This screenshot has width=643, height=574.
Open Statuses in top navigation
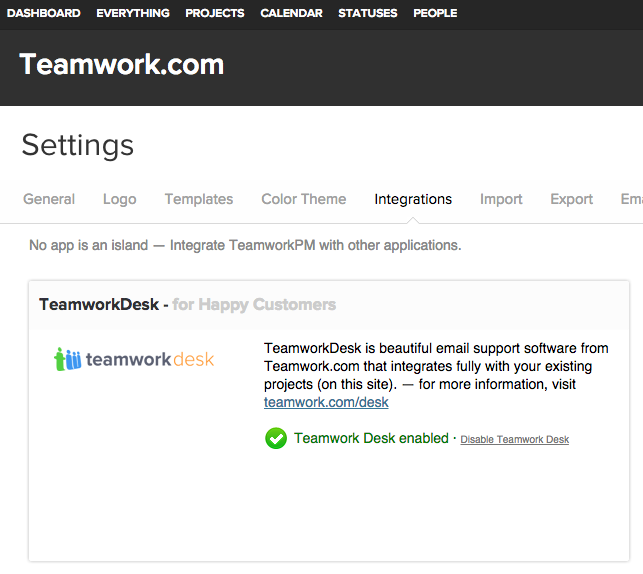coord(367,13)
